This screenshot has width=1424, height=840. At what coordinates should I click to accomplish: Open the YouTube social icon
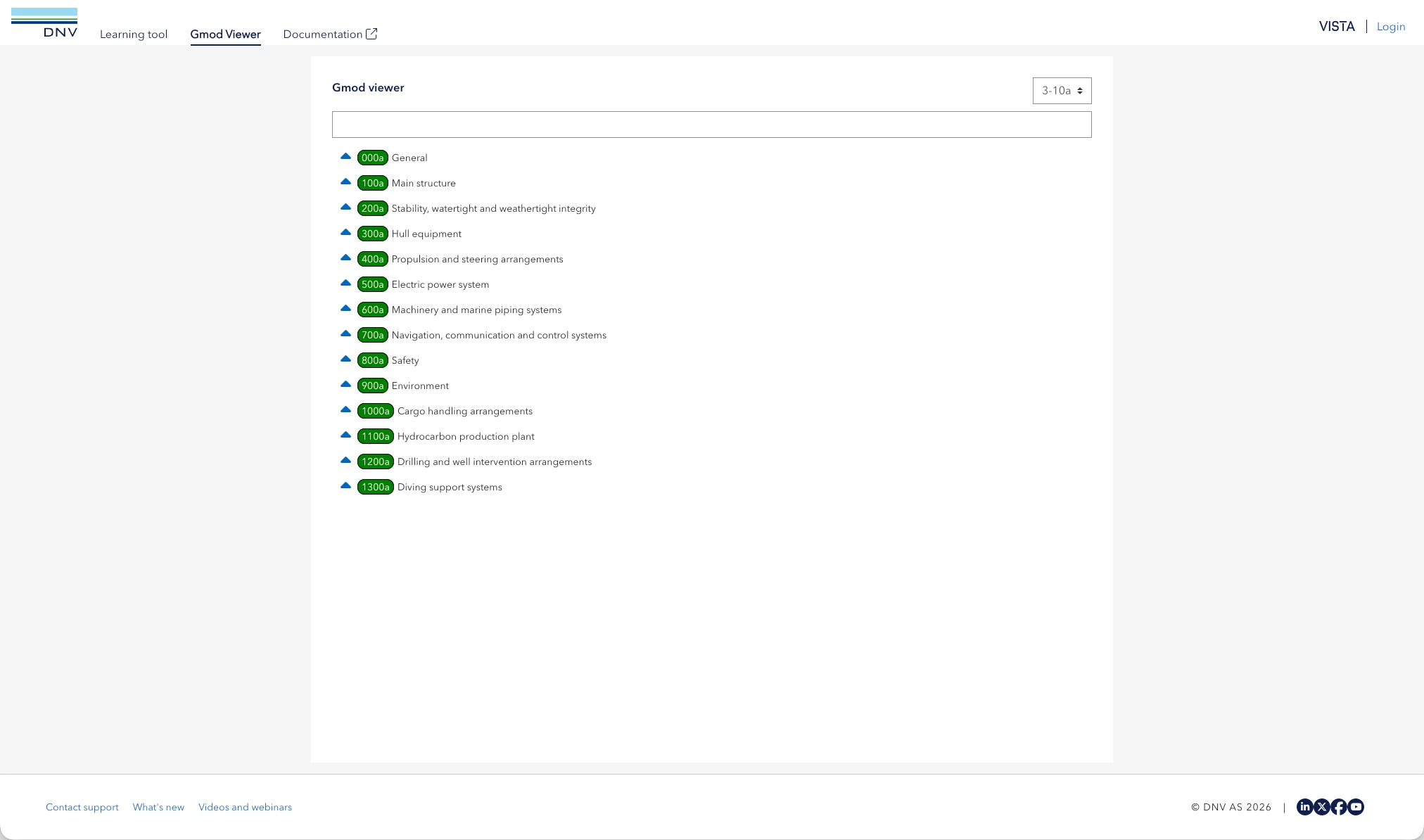click(1356, 807)
